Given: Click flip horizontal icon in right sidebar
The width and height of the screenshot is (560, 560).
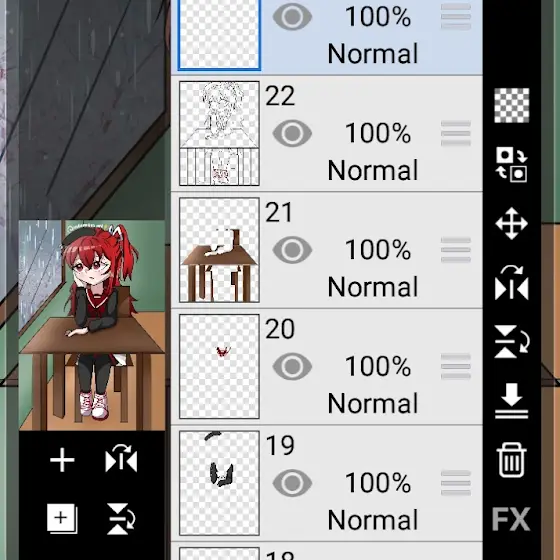Looking at the screenshot, I should click(511, 282).
